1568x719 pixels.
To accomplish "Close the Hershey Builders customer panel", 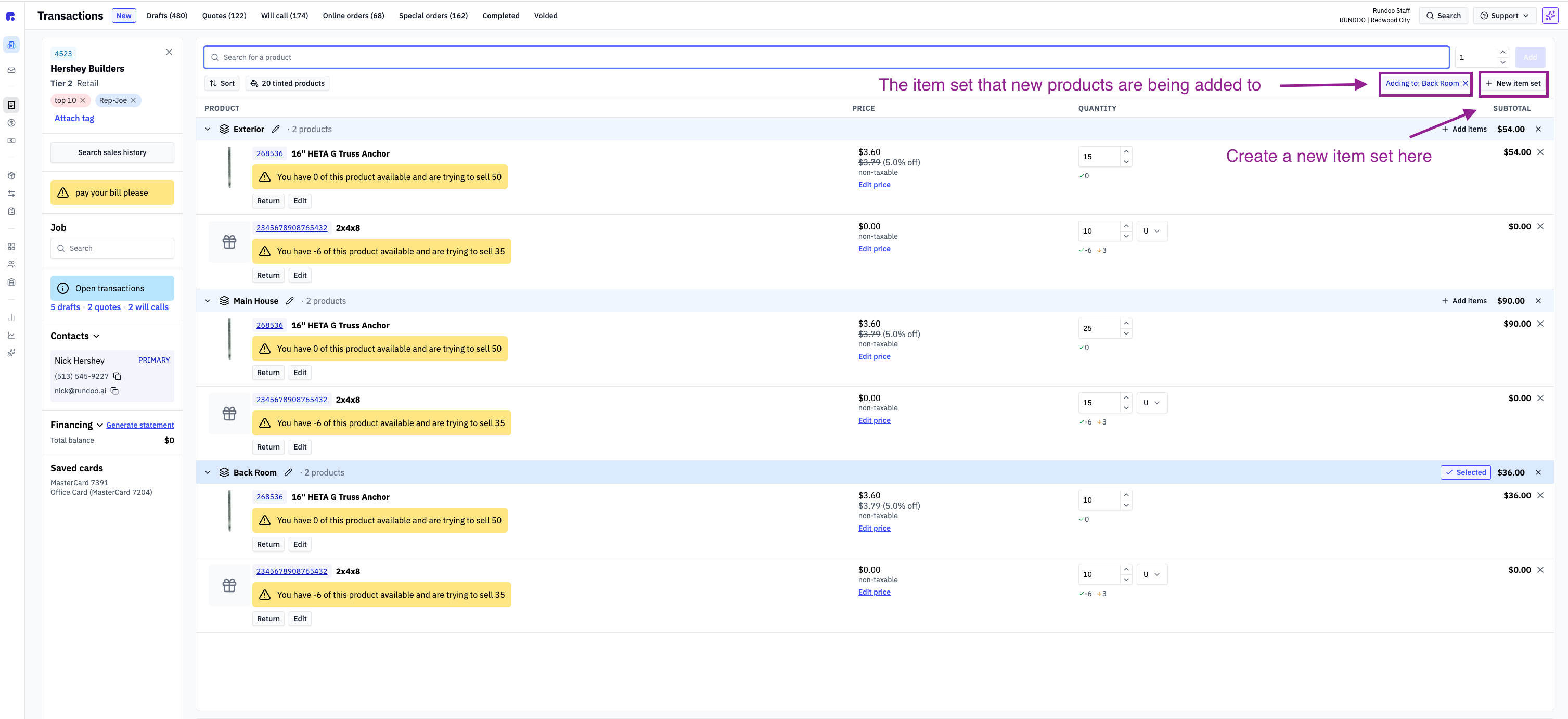I will click(x=169, y=53).
